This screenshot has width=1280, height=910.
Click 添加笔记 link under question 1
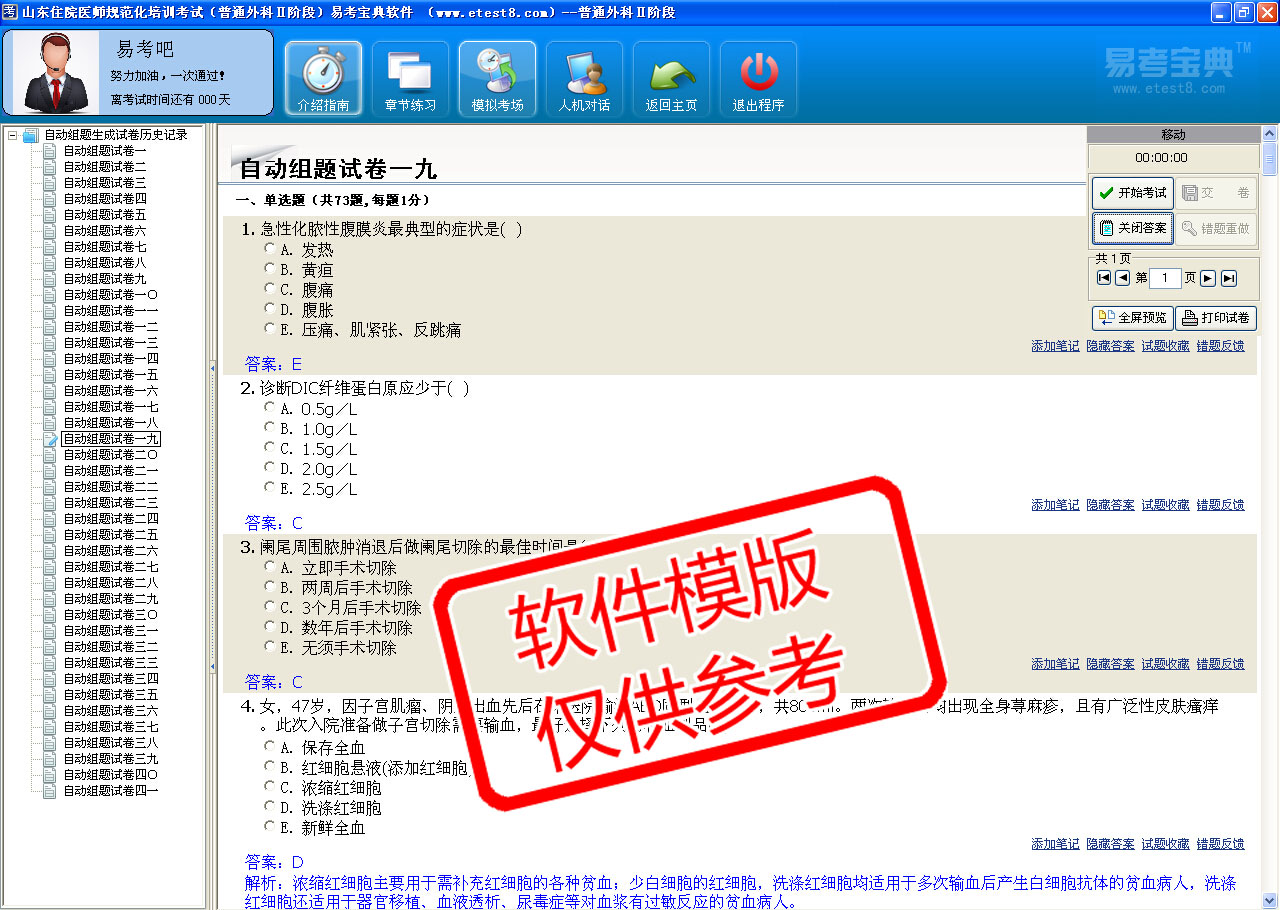coord(1055,346)
